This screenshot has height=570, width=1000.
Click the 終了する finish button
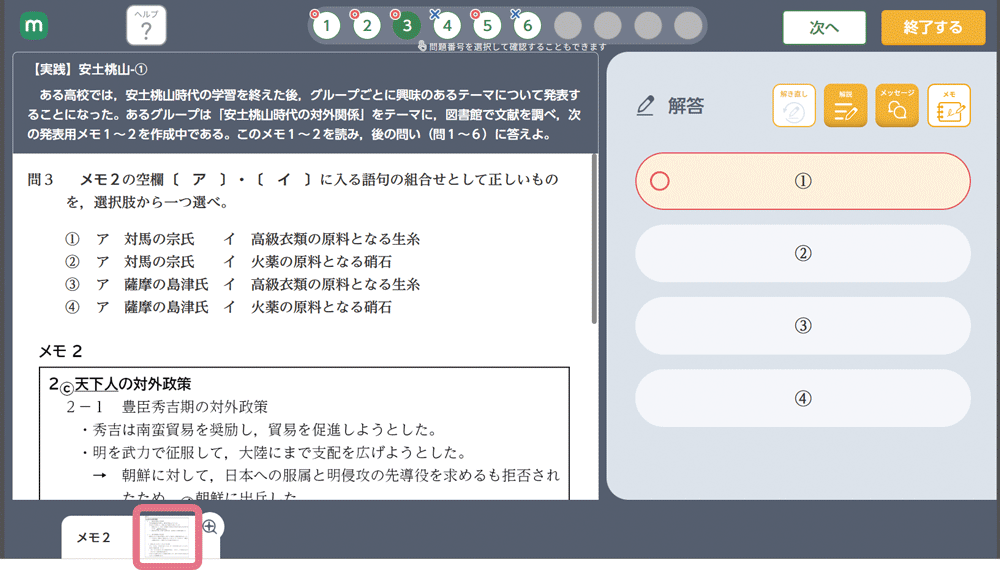(933, 27)
